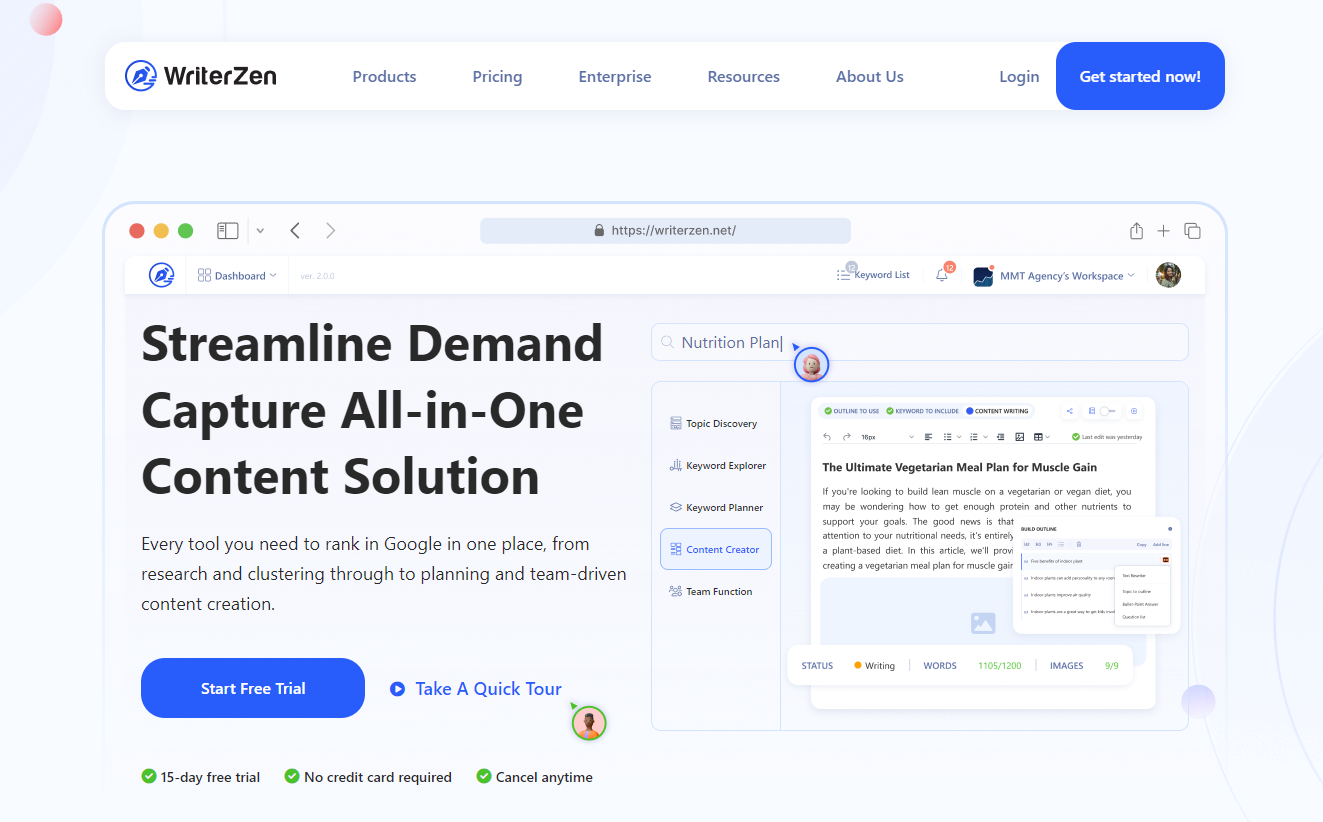1323x822 pixels.
Task: Click the 9/9 images count
Action: [1111, 665]
